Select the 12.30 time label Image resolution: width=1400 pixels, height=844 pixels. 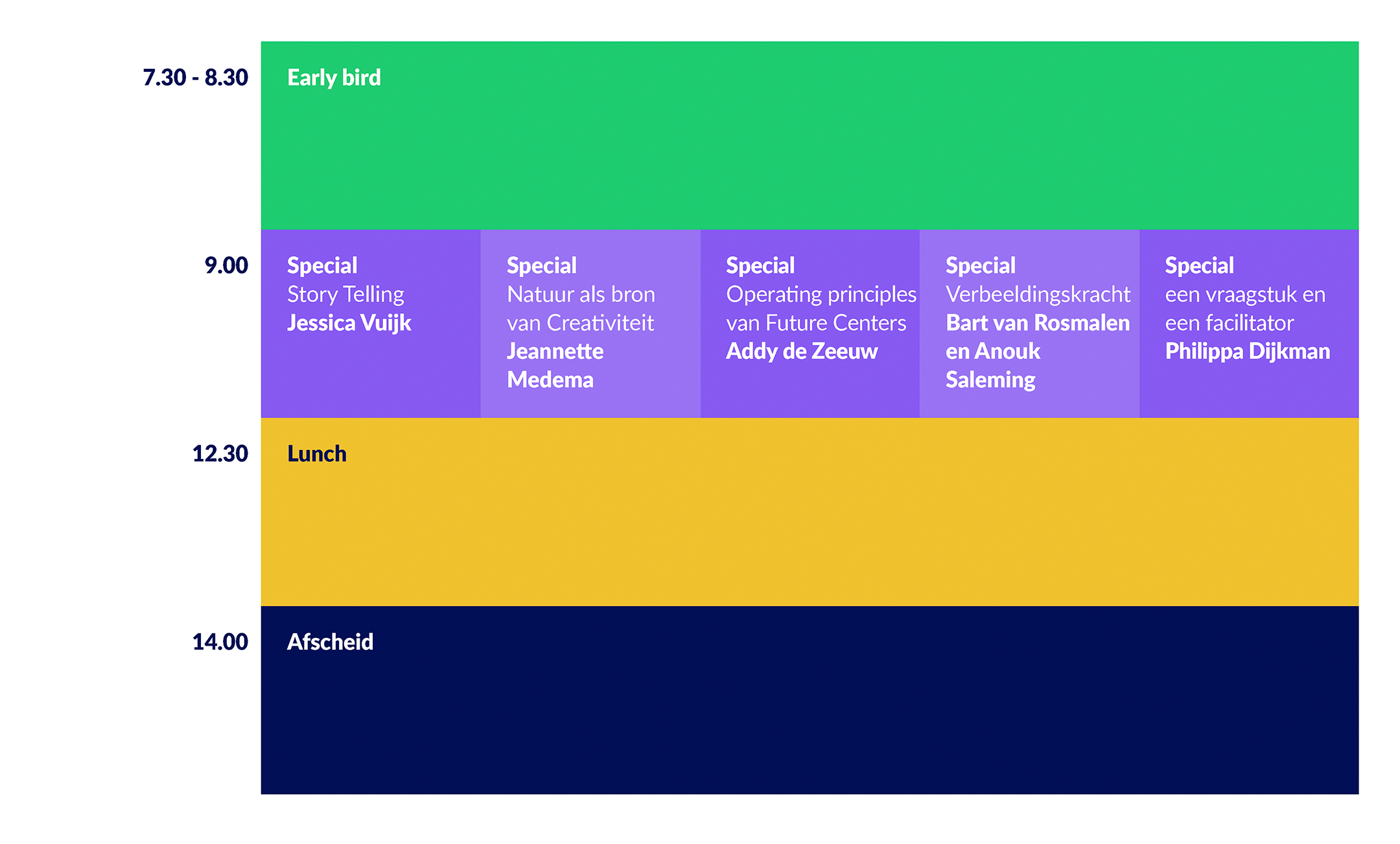(220, 454)
